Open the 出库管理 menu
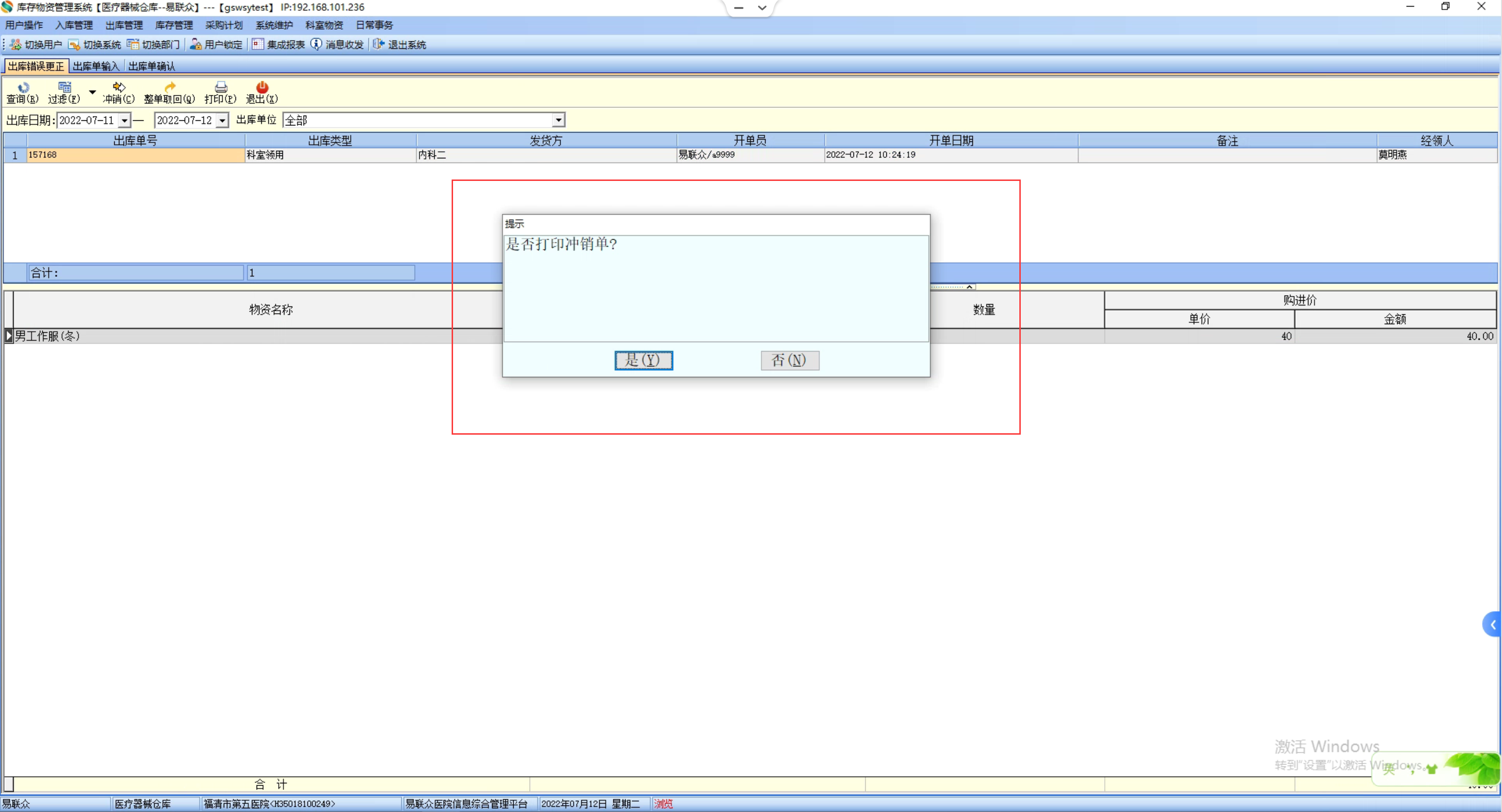The width and height of the screenshot is (1502, 812). click(x=124, y=25)
